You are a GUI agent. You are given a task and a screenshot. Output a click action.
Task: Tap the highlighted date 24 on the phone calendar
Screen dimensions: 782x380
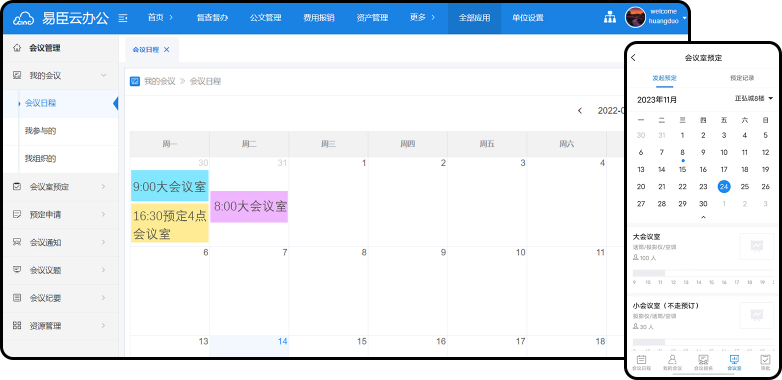coord(724,187)
